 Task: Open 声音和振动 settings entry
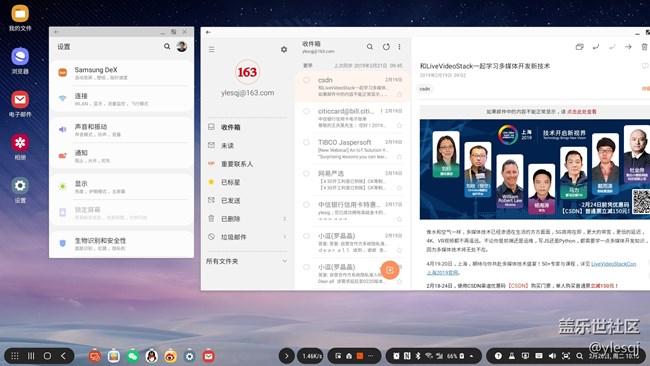tap(121, 130)
